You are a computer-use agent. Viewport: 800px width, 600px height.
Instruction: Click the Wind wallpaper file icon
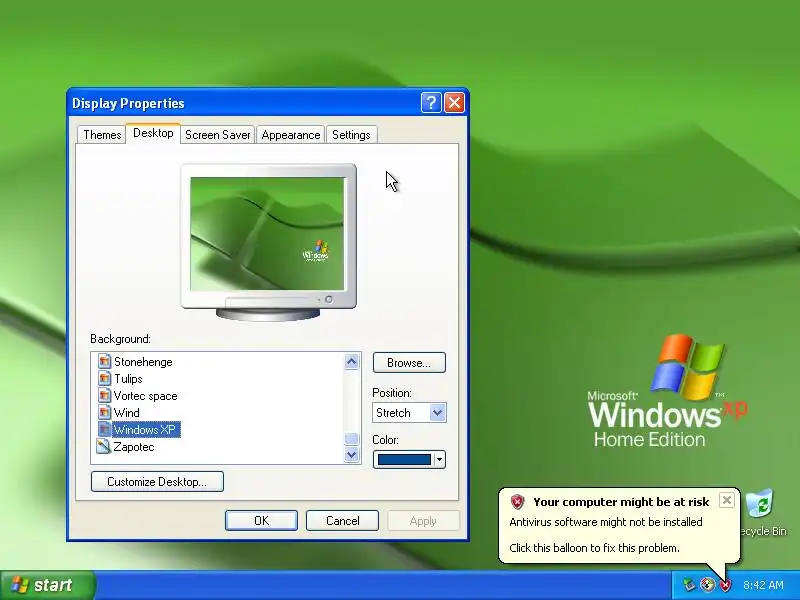(105, 412)
